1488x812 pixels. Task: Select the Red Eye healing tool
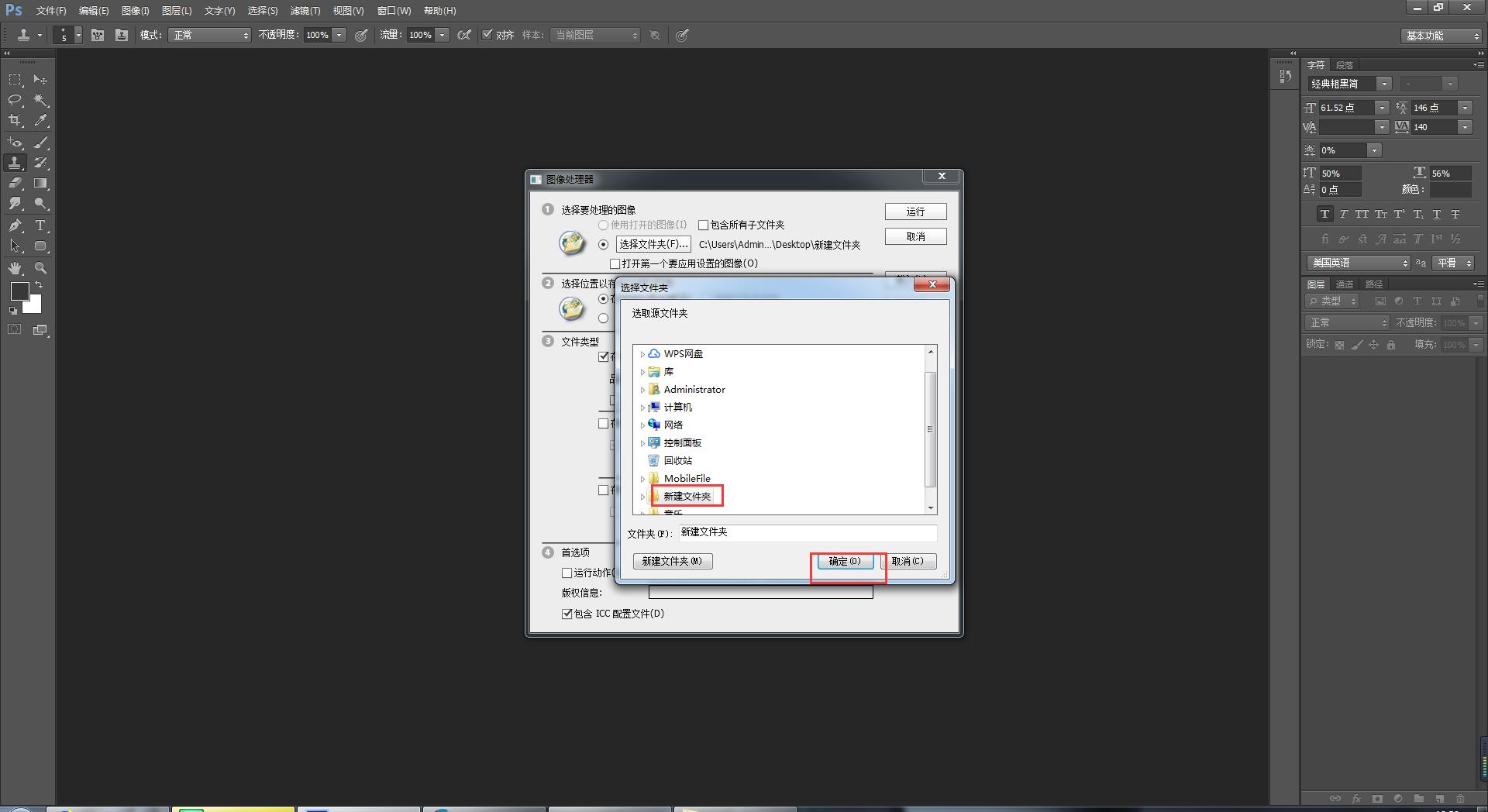pos(15,143)
